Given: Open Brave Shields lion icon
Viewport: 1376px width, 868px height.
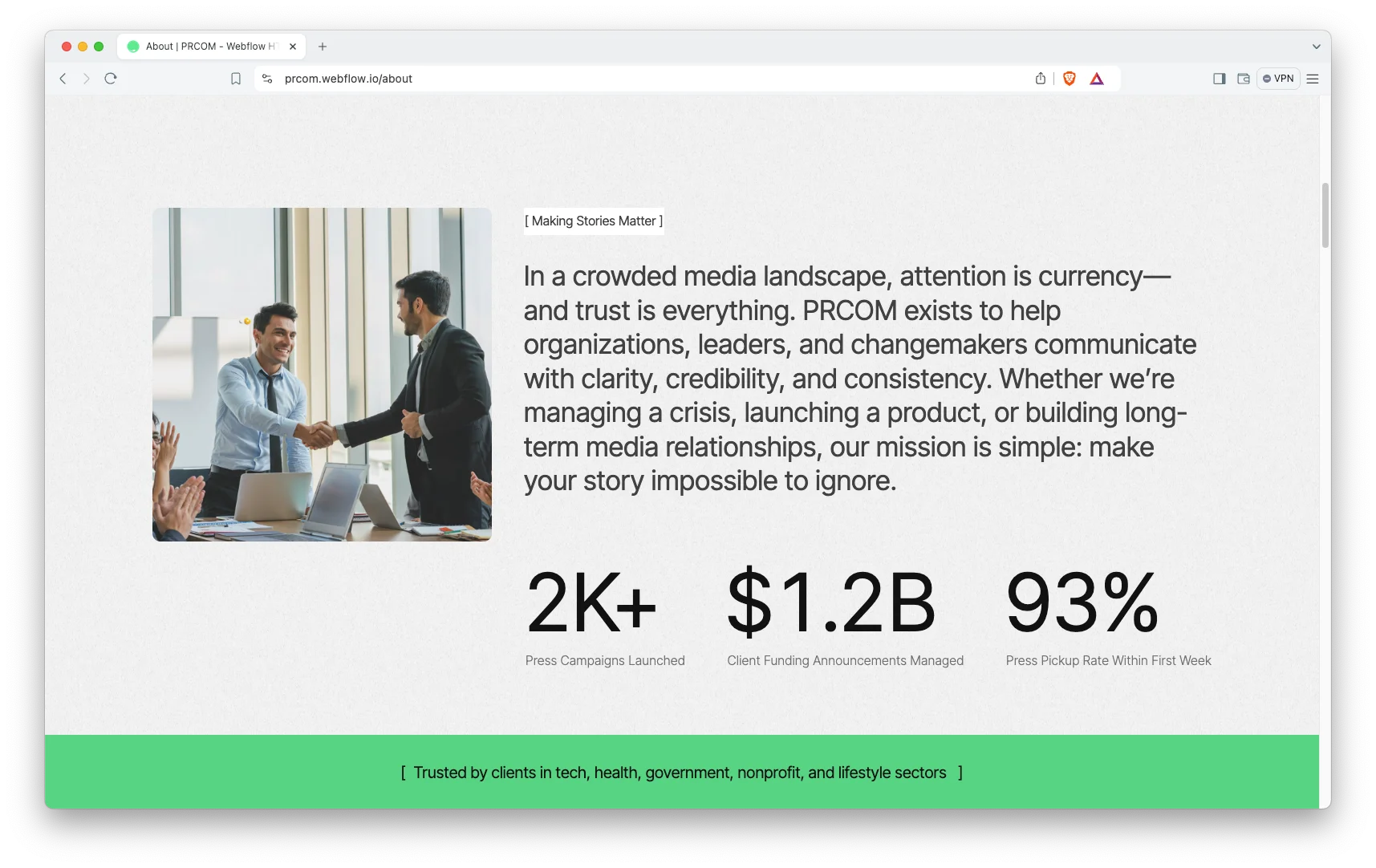Looking at the screenshot, I should tap(1069, 79).
